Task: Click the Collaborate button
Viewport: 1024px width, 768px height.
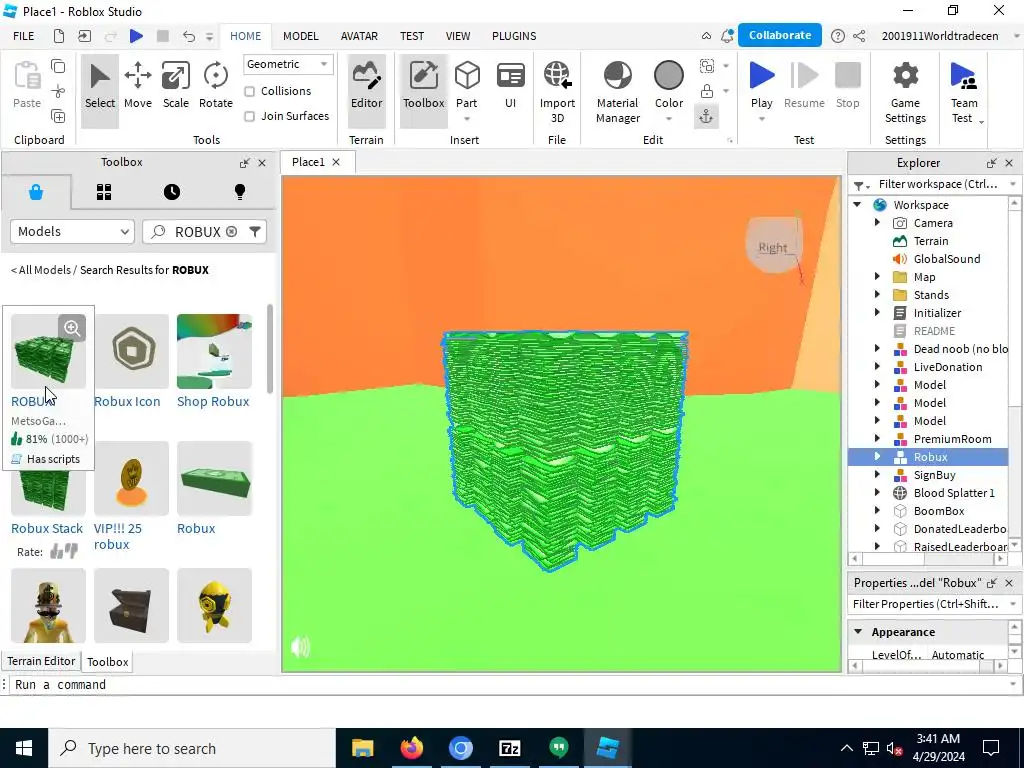Action: click(x=780, y=35)
